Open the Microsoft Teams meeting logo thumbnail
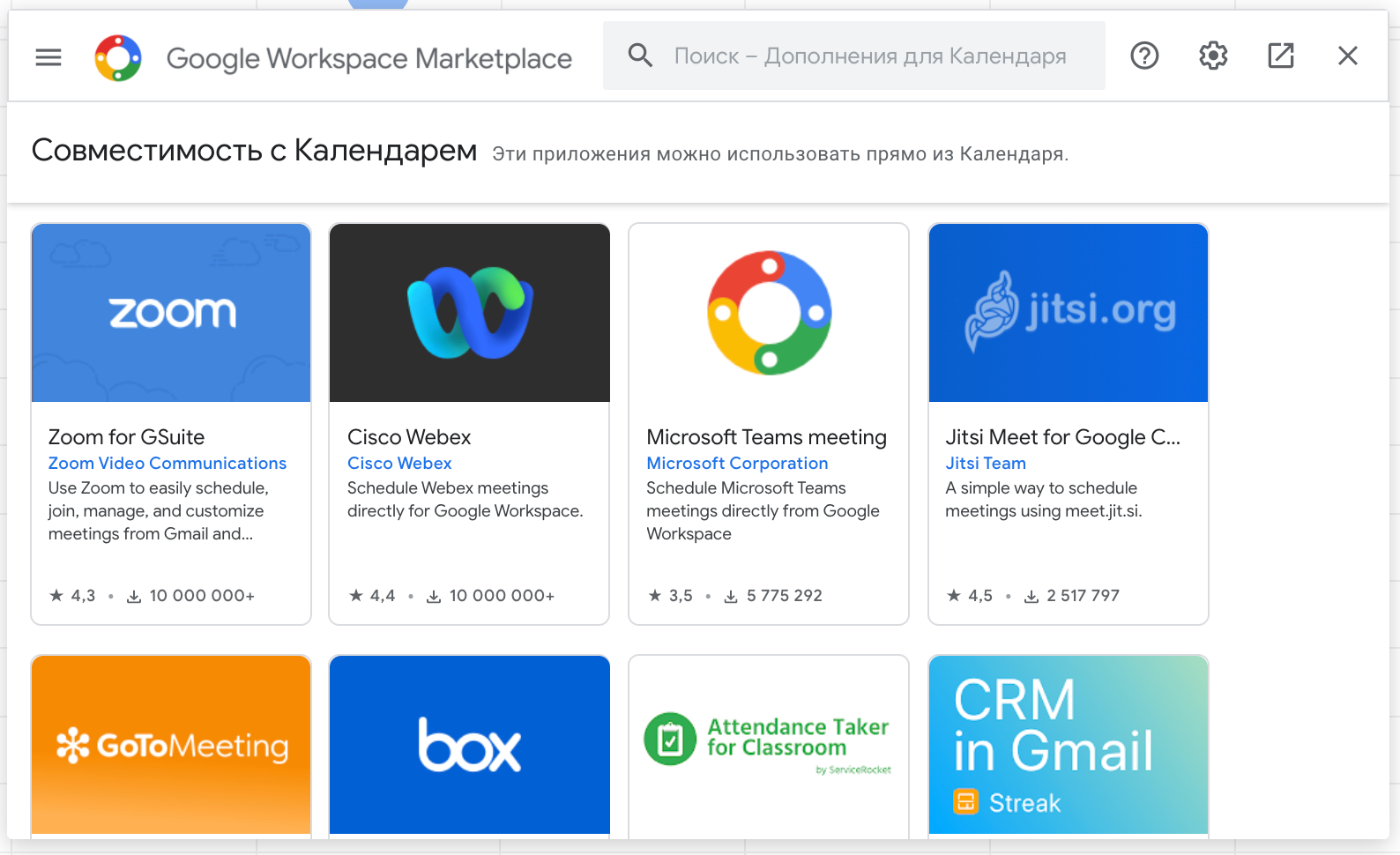The width and height of the screenshot is (1400, 855). coord(769,313)
